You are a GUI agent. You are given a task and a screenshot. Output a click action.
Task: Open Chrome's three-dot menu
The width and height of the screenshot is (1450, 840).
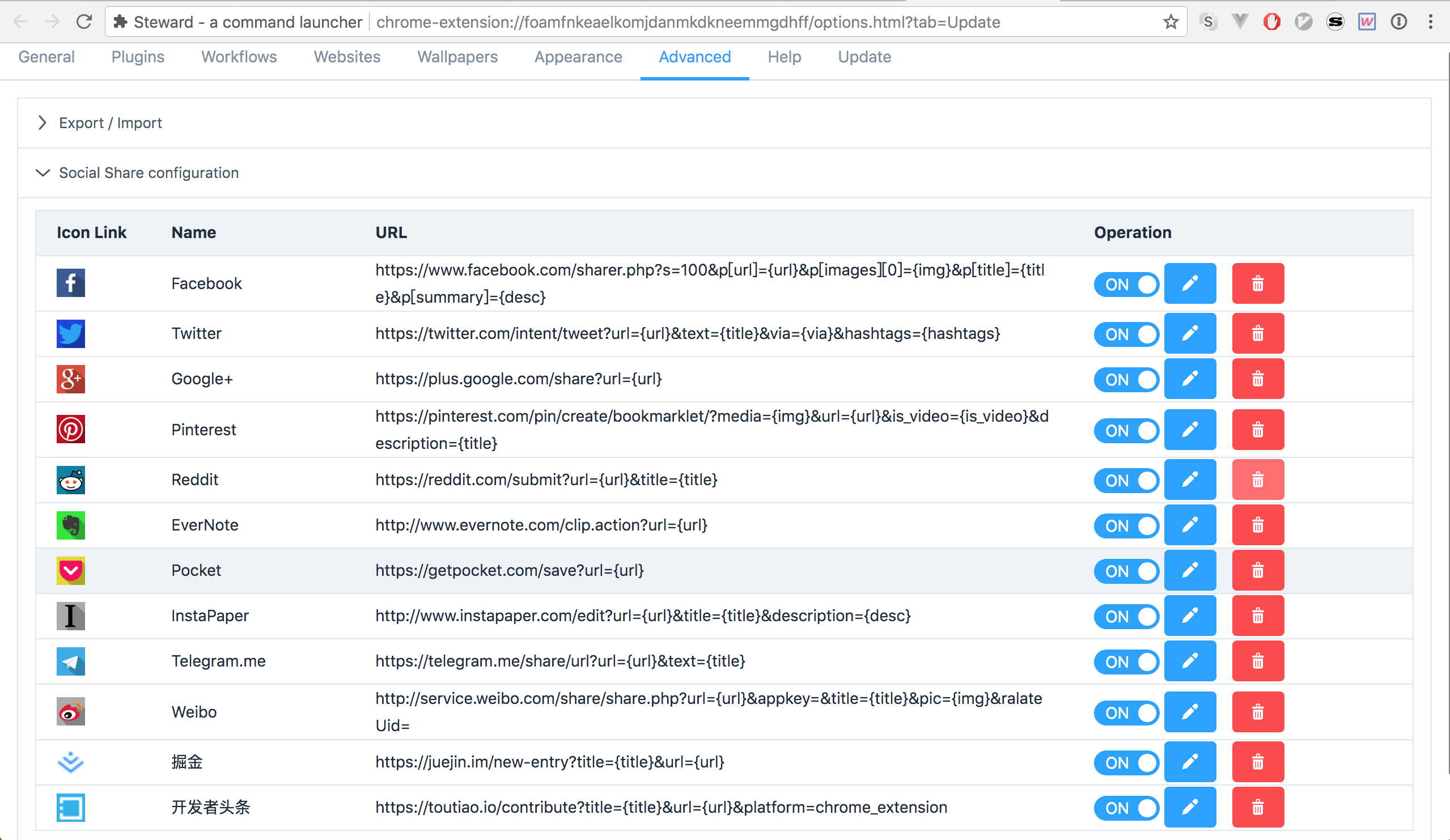[1430, 22]
